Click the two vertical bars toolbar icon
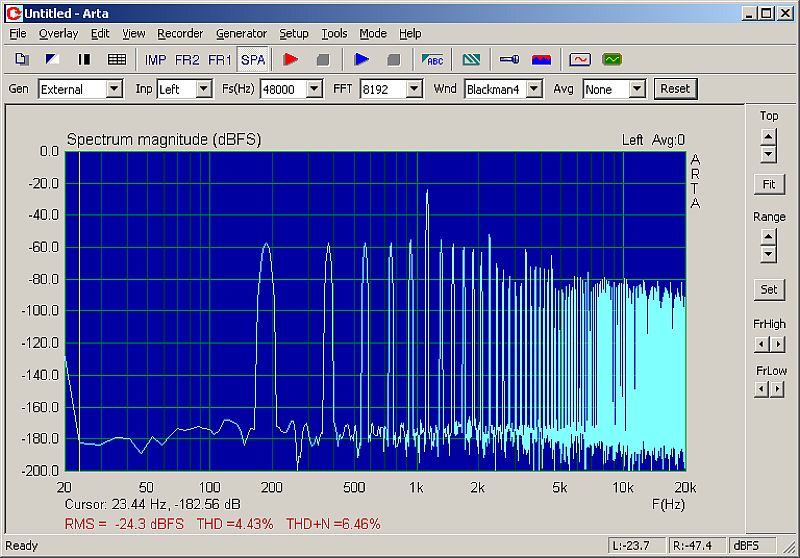The width and height of the screenshot is (800, 558). pyautogui.click(x=84, y=60)
